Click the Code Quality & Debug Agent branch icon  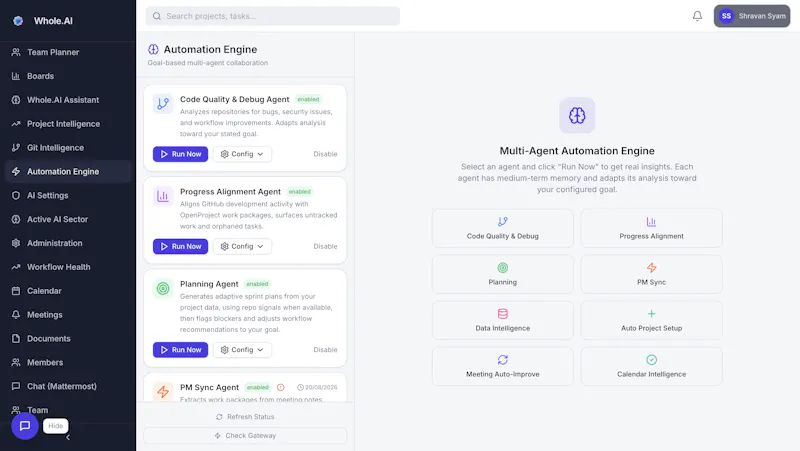(x=163, y=104)
